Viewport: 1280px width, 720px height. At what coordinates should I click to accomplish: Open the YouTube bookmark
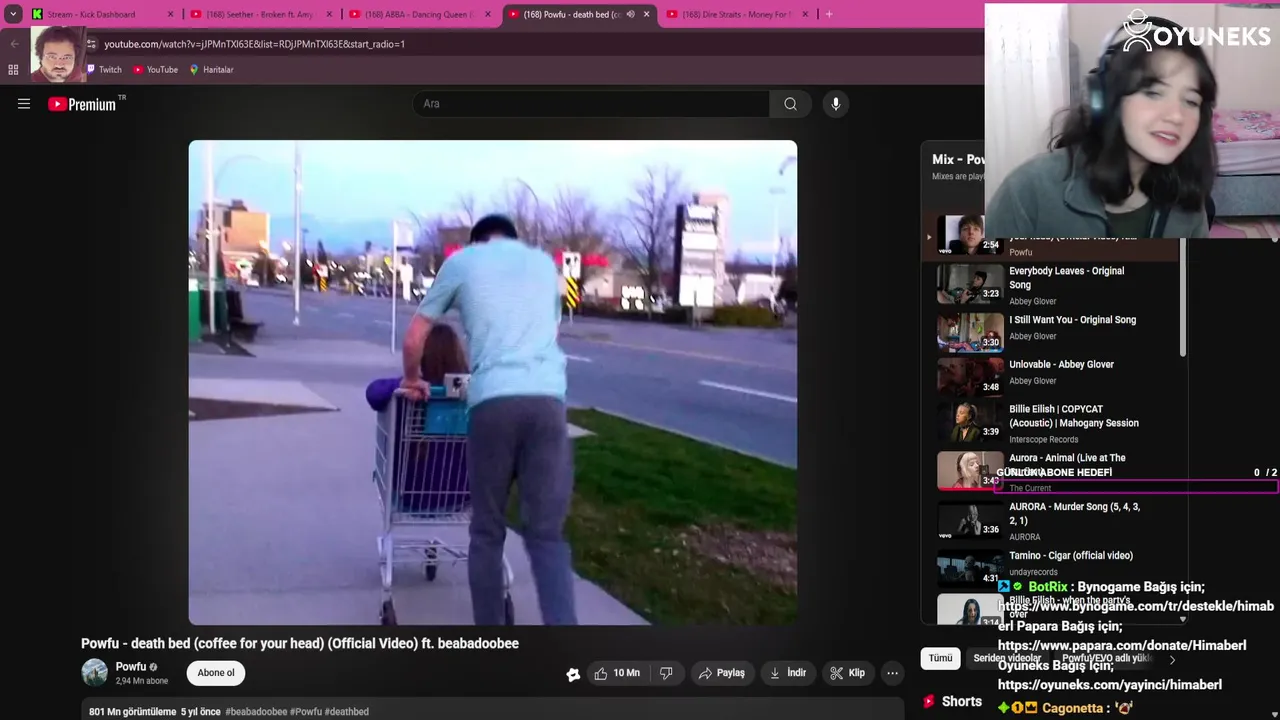(155, 70)
